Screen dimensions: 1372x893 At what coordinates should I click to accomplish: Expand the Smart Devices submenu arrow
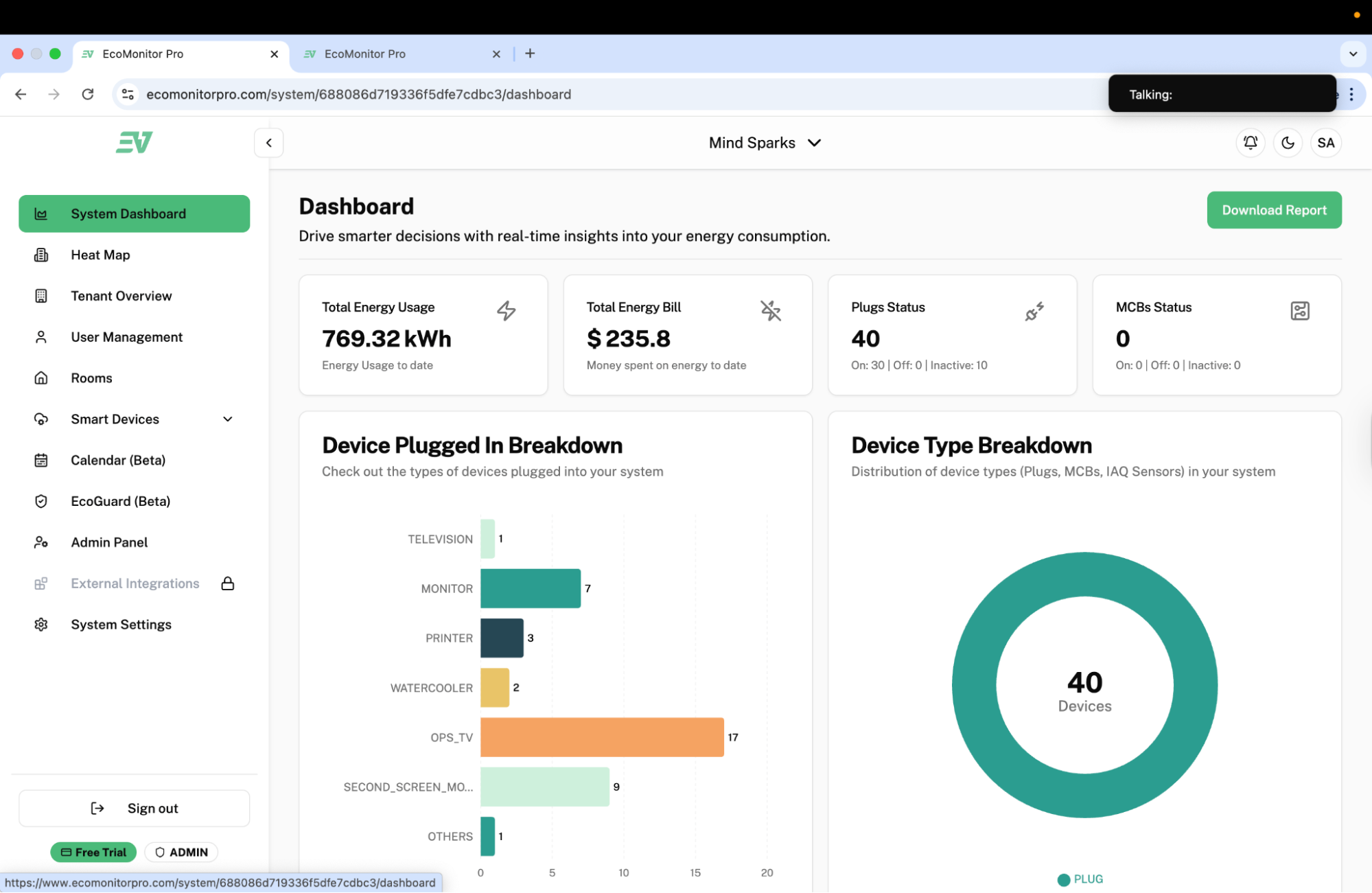click(228, 419)
